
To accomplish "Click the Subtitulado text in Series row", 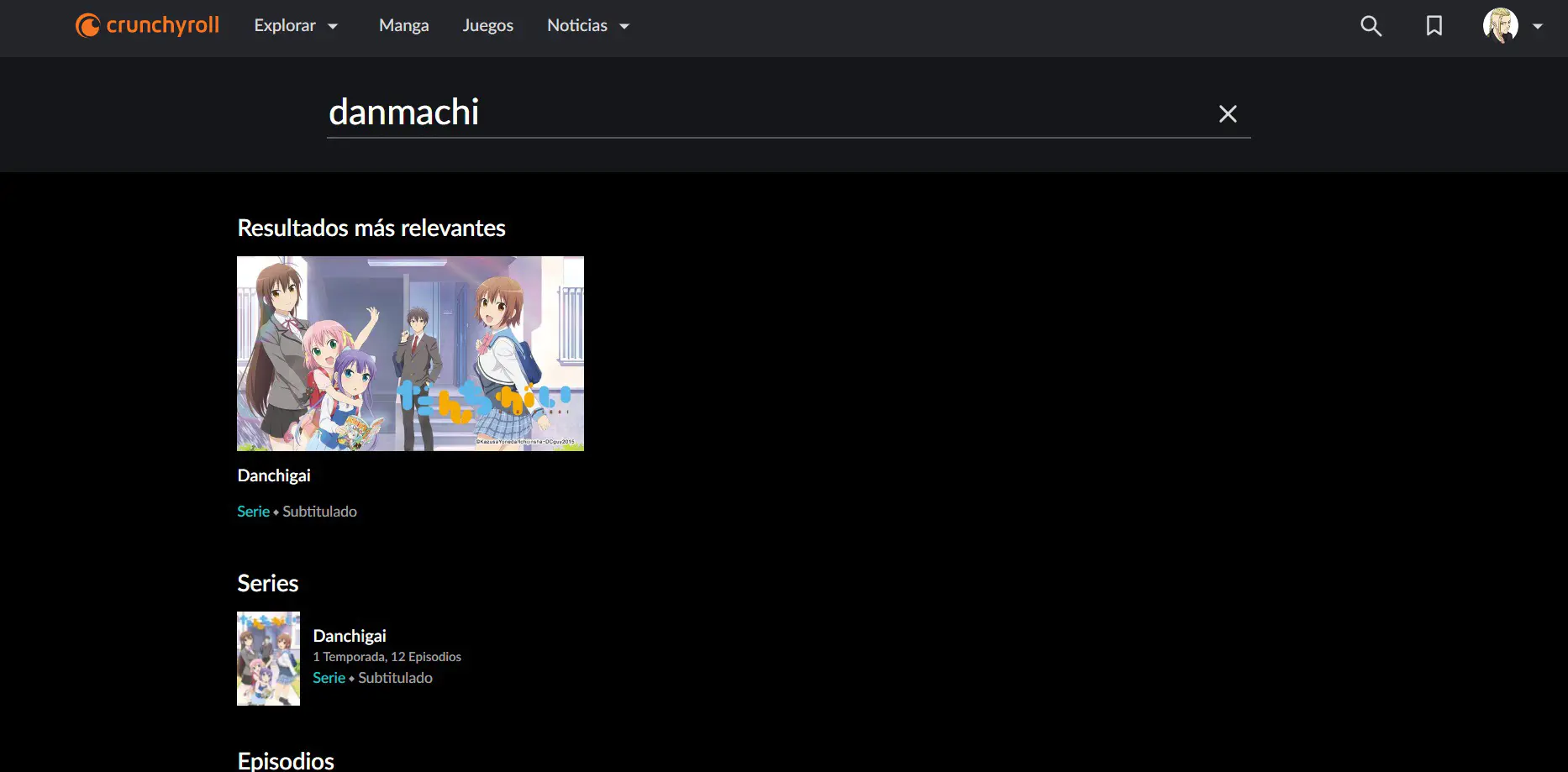I will (x=396, y=678).
